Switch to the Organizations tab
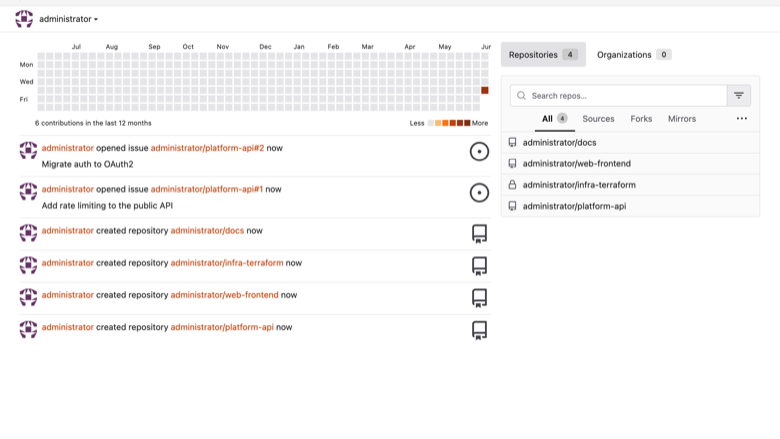The image size is (780, 439). click(x=634, y=55)
